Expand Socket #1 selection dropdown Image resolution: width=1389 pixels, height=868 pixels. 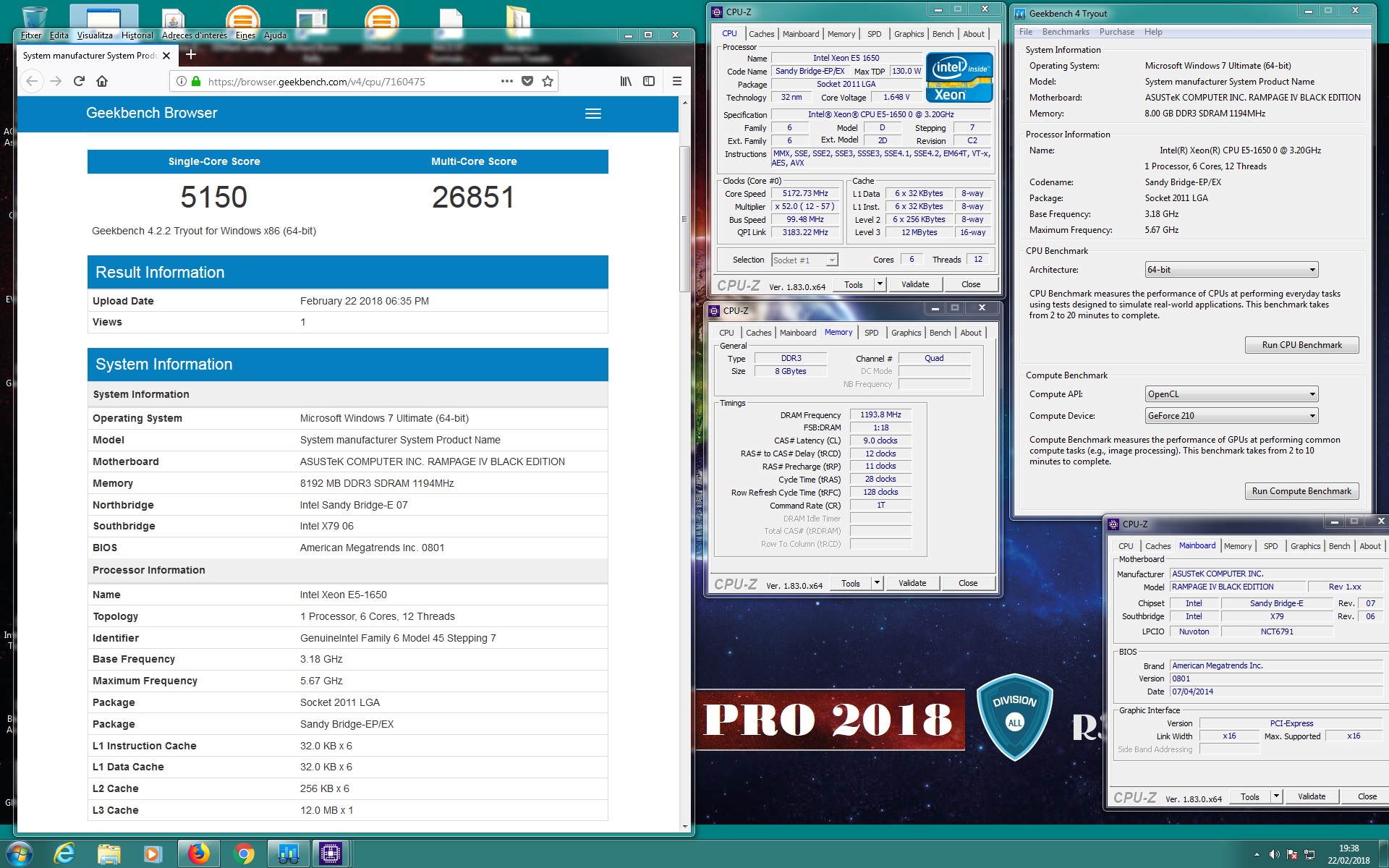tap(832, 260)
